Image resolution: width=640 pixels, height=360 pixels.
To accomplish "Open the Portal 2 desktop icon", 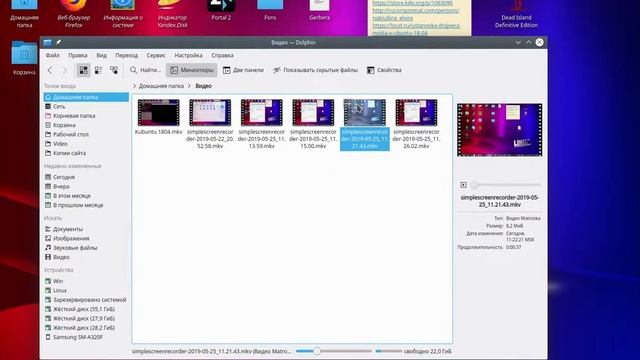I will point(221,11).
